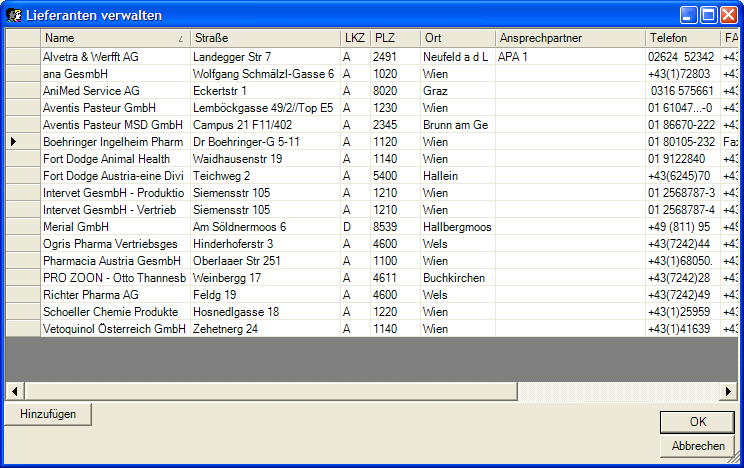744x468 pixels.
Task: Select the AniMed Service AG cell
Action: pos(115,91)
